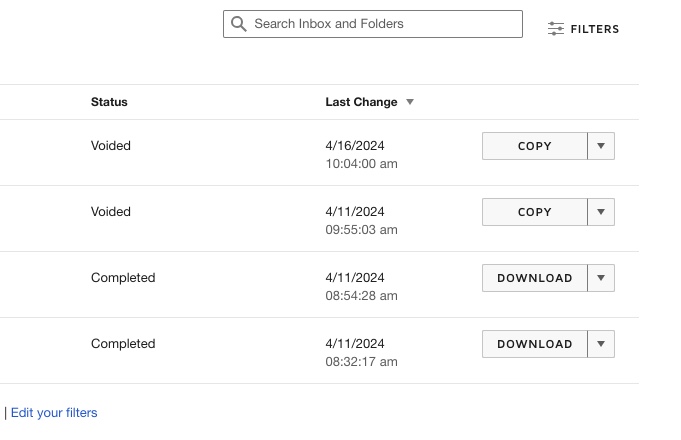The width and height of the screenshot is (681, 440).
Task: Select the Completed status in the 08:54:28 am row
Action: [123, 278]
